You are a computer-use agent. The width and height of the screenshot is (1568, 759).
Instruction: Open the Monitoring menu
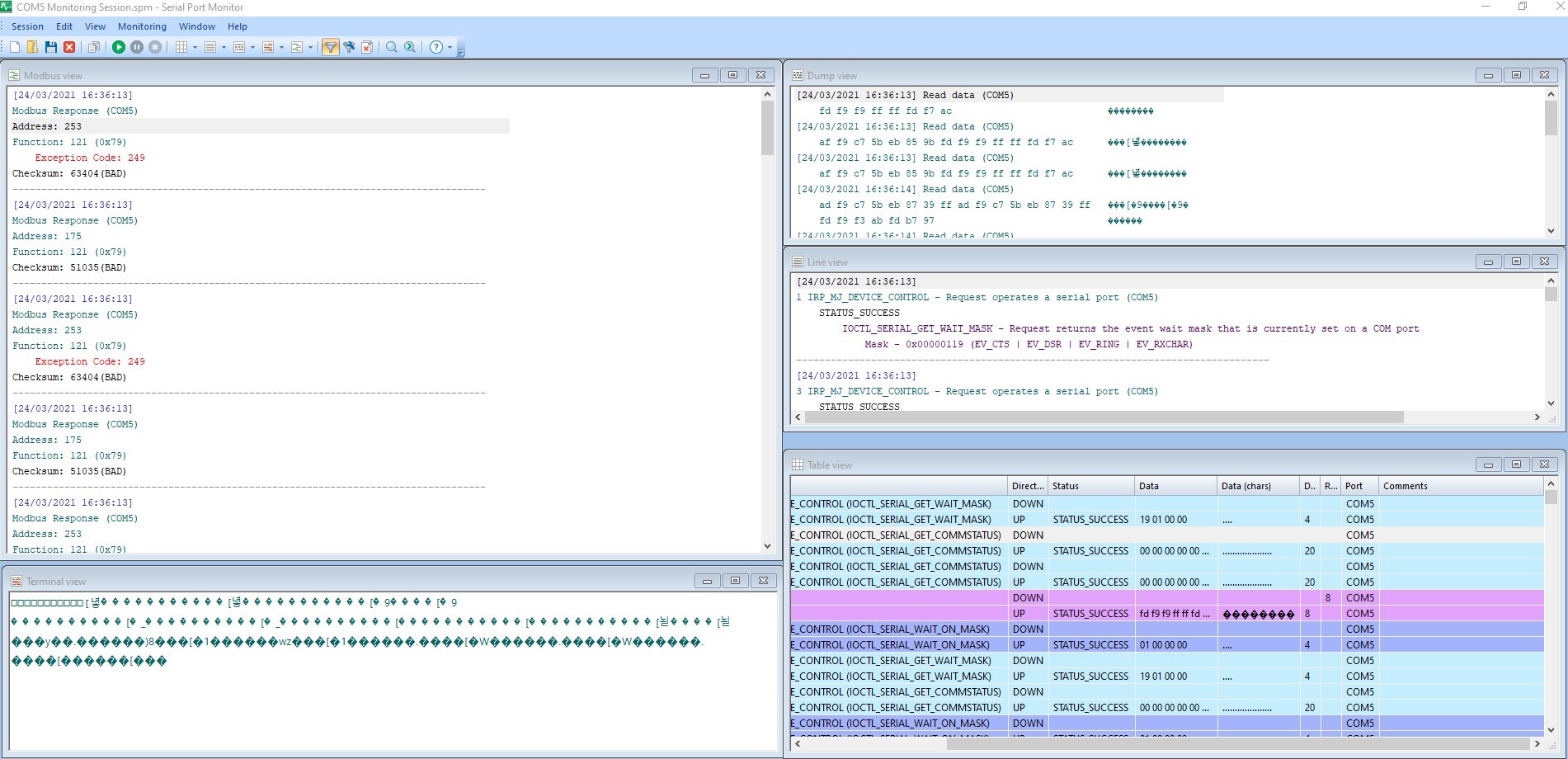[x=142, y=26]
